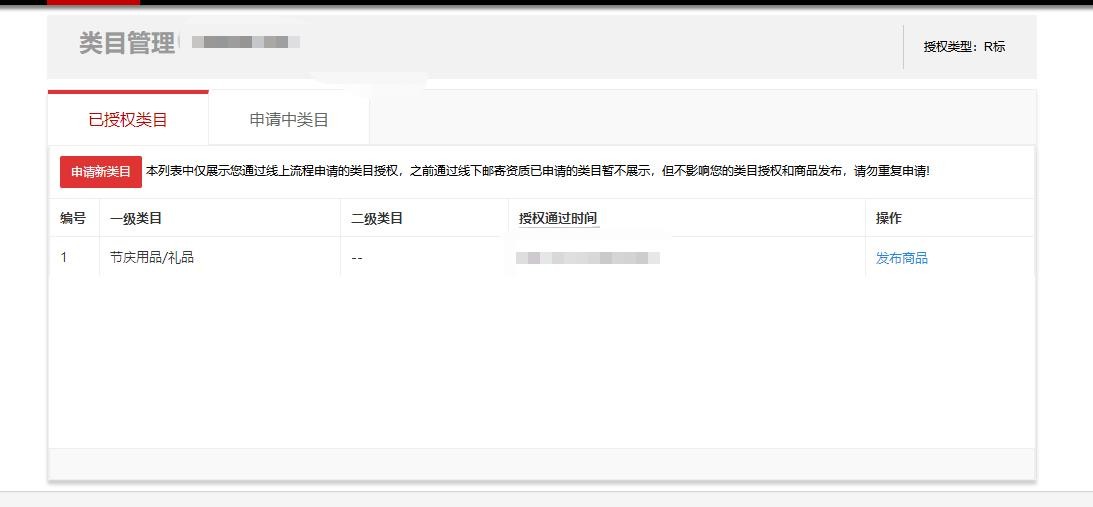Switch to the 已授权类目 tab
Viewport: 1093px width, 507px height.
pos(128,119)
